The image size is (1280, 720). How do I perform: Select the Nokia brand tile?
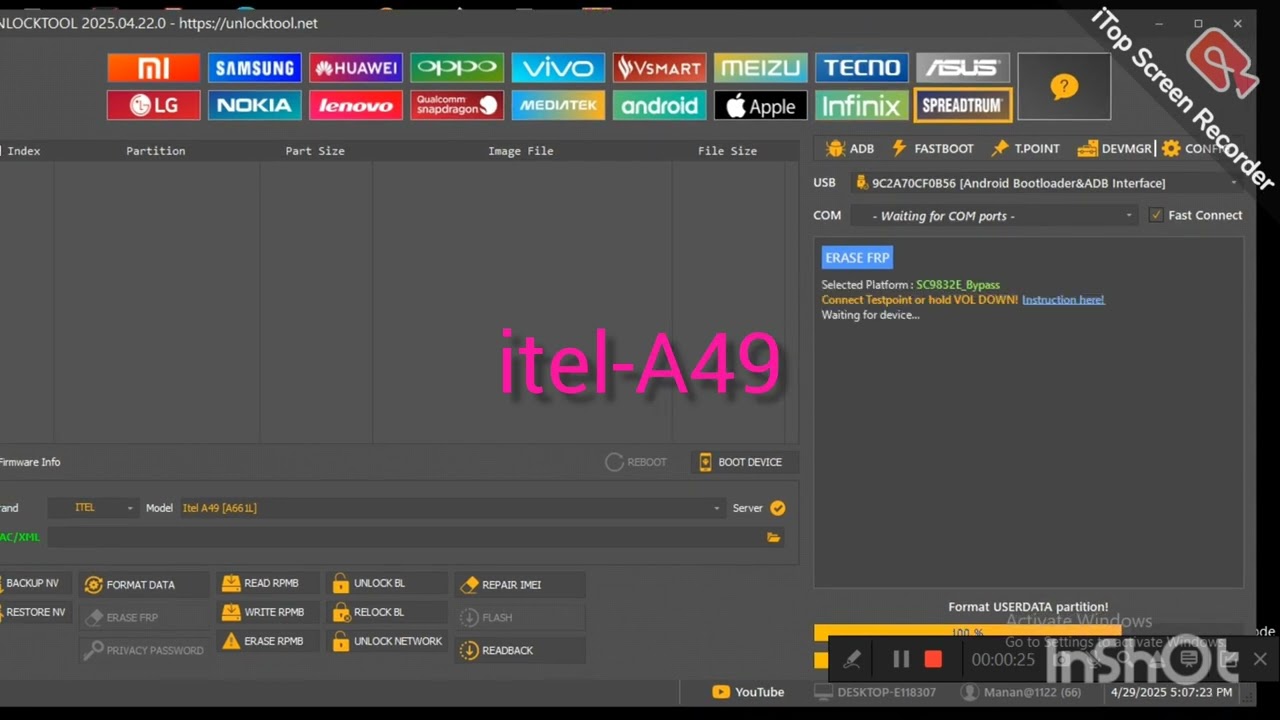pyautogui.click(x=254, y=105)
